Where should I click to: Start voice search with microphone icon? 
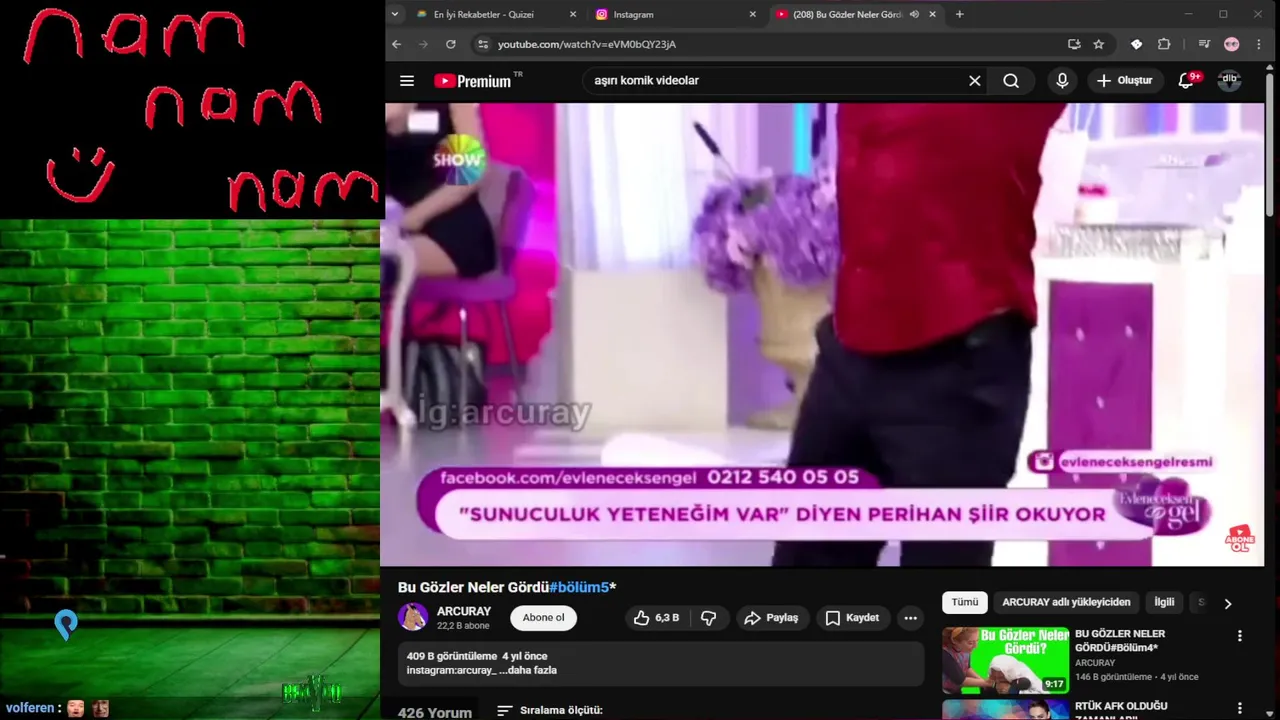tap(1062, 81)
